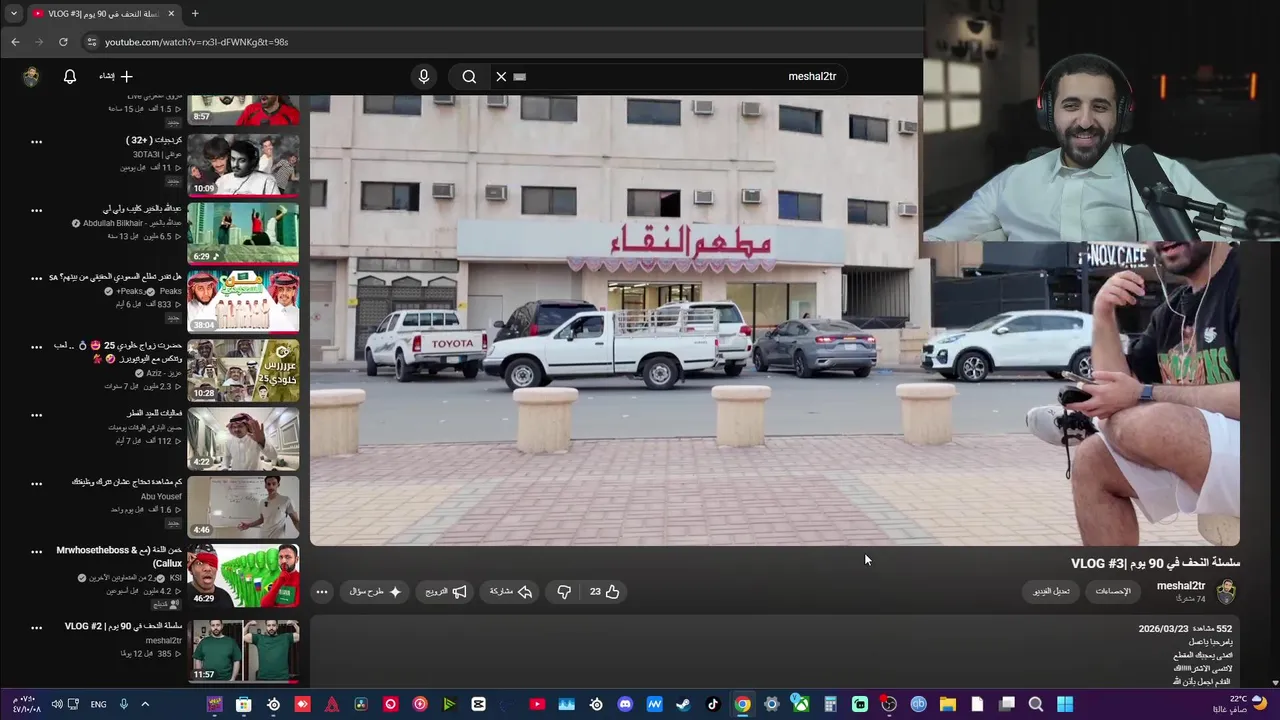
Task: Click the share arrow button
Action: pos(510,592)
